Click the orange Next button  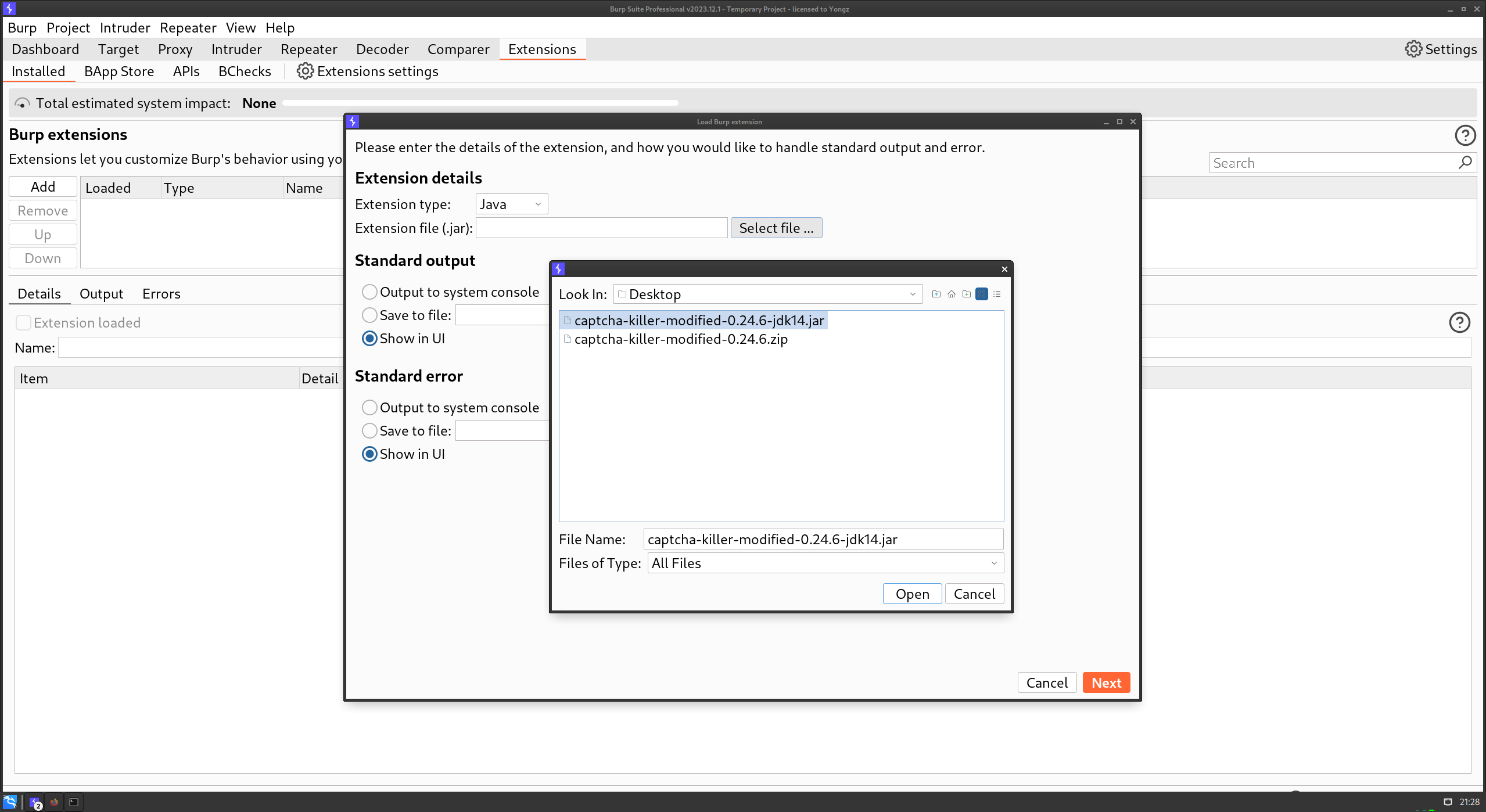point(1106,682)
